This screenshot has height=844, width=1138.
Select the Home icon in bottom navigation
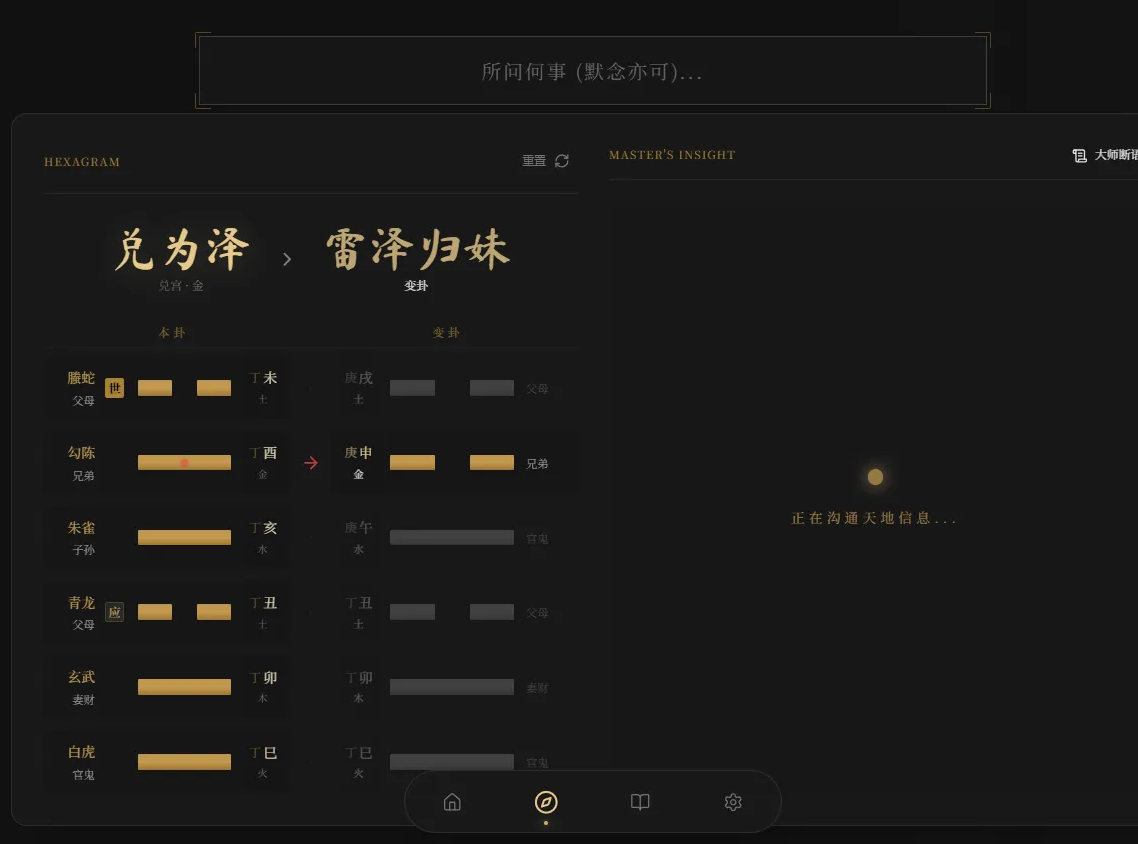(x=452, y=801)
